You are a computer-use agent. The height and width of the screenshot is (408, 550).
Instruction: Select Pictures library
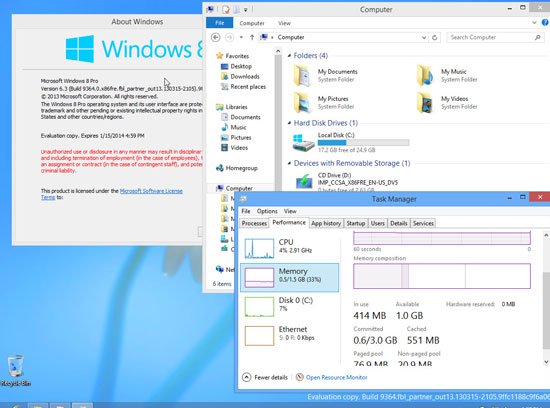click(236, 137)
